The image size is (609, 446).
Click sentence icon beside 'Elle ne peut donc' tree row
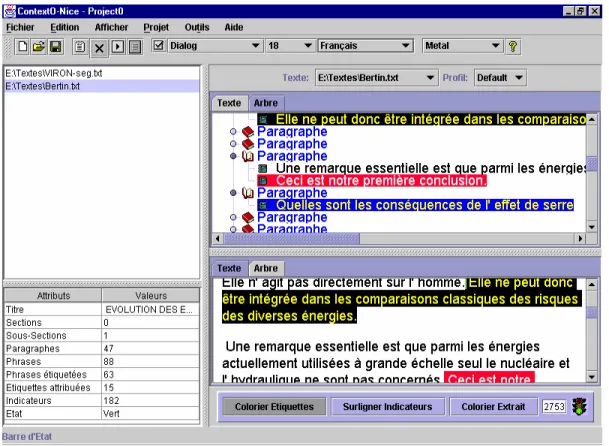click(263, 119)
